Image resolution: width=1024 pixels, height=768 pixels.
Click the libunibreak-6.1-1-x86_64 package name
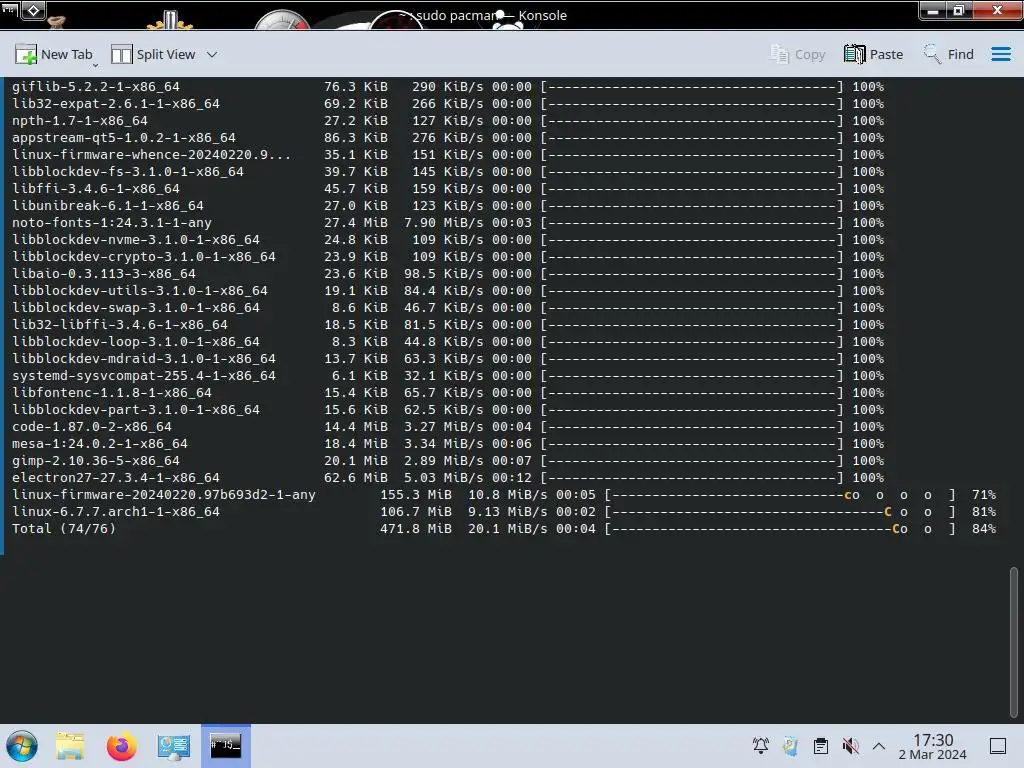[x=108, y=205]
